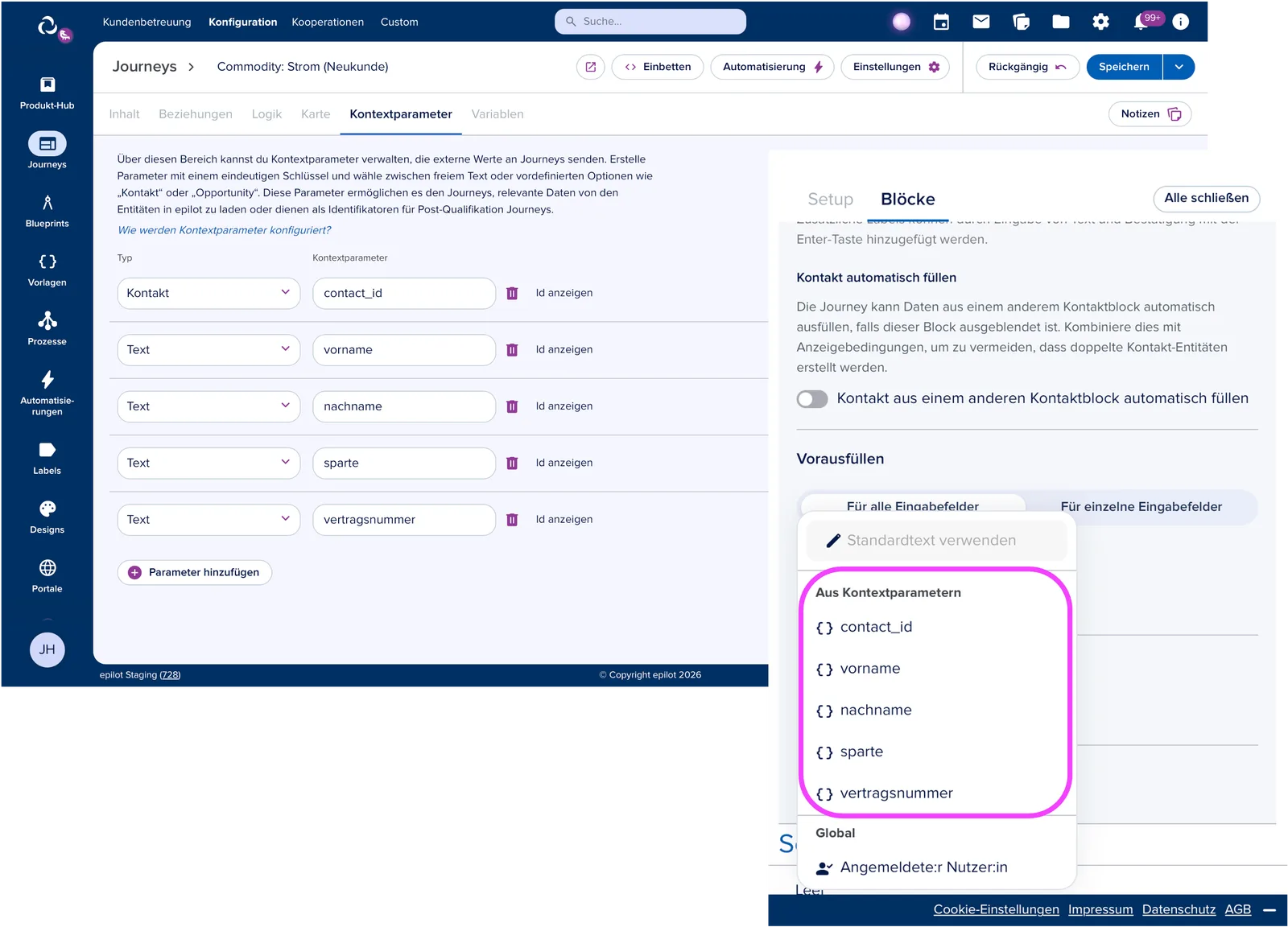
Task: Open the Kooperationen menu
Action: tap(328, 22)
